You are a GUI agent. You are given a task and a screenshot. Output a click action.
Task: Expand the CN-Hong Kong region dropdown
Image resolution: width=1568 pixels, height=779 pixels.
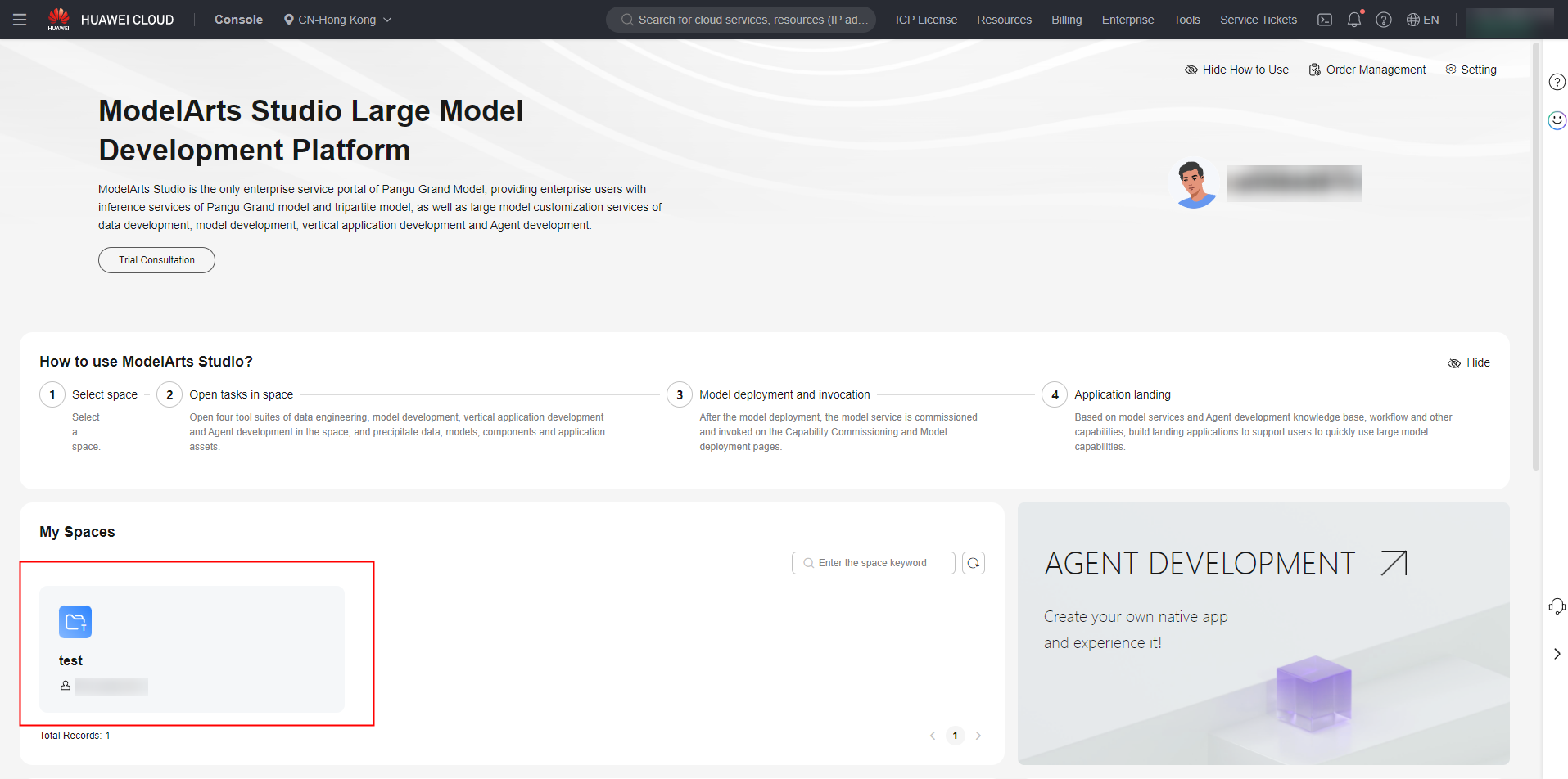coord(337,20)
